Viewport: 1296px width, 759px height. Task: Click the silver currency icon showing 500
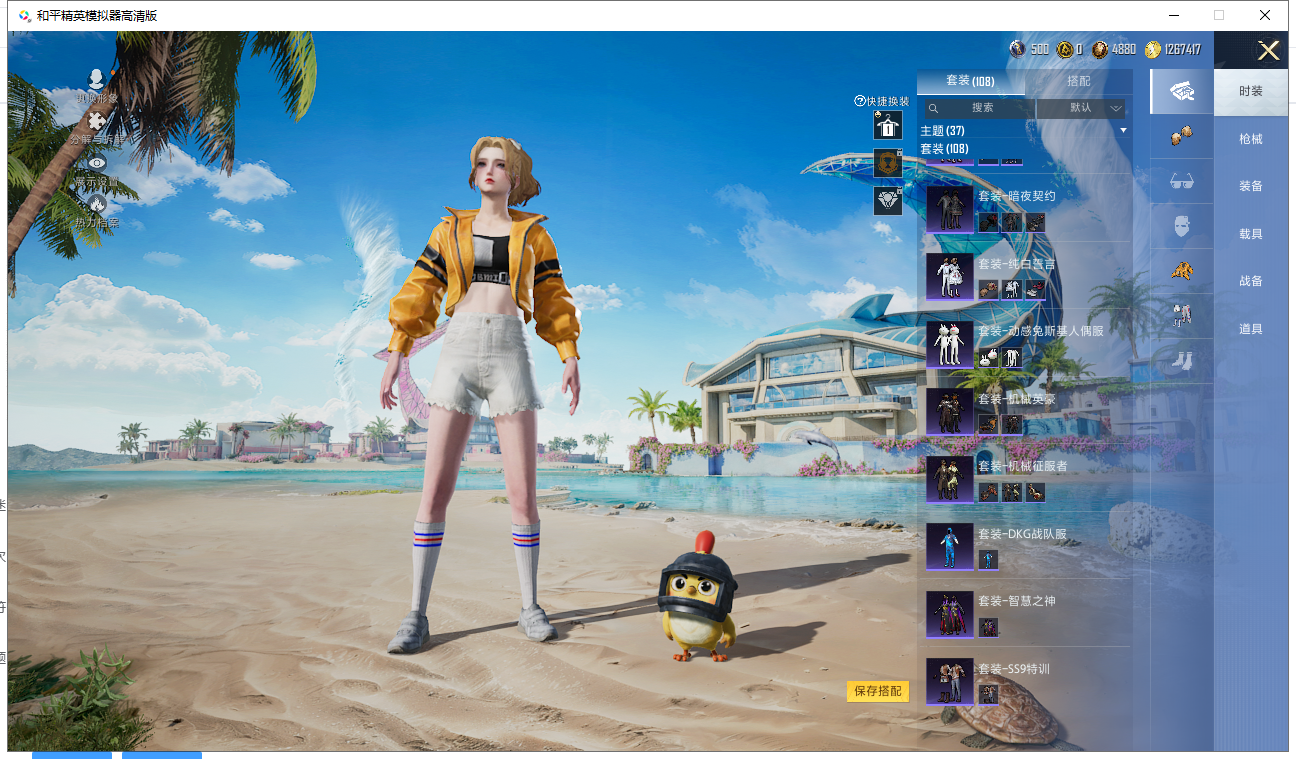click(x=1017, y=49)
